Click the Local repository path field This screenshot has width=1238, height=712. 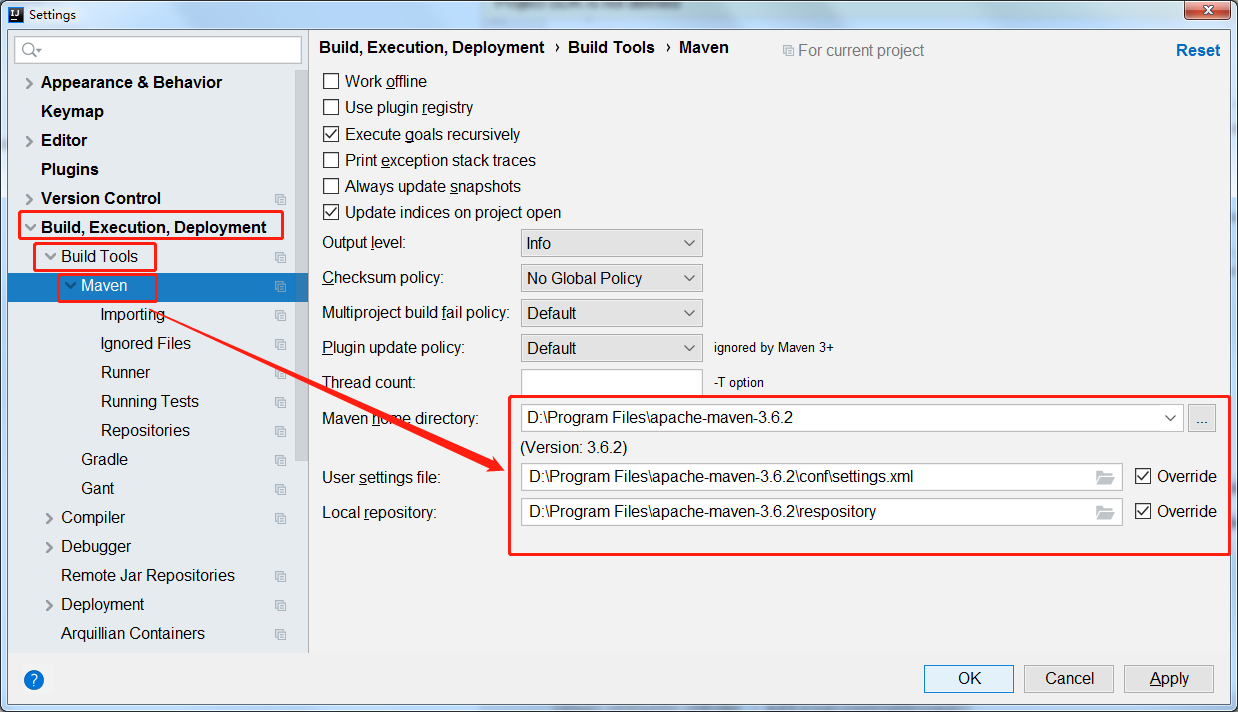821,512
